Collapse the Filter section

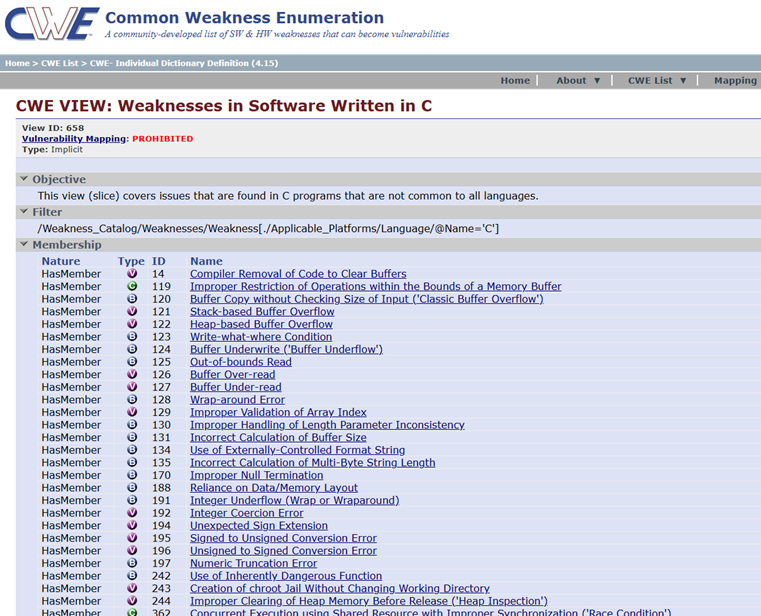click(x=24, y=212)
